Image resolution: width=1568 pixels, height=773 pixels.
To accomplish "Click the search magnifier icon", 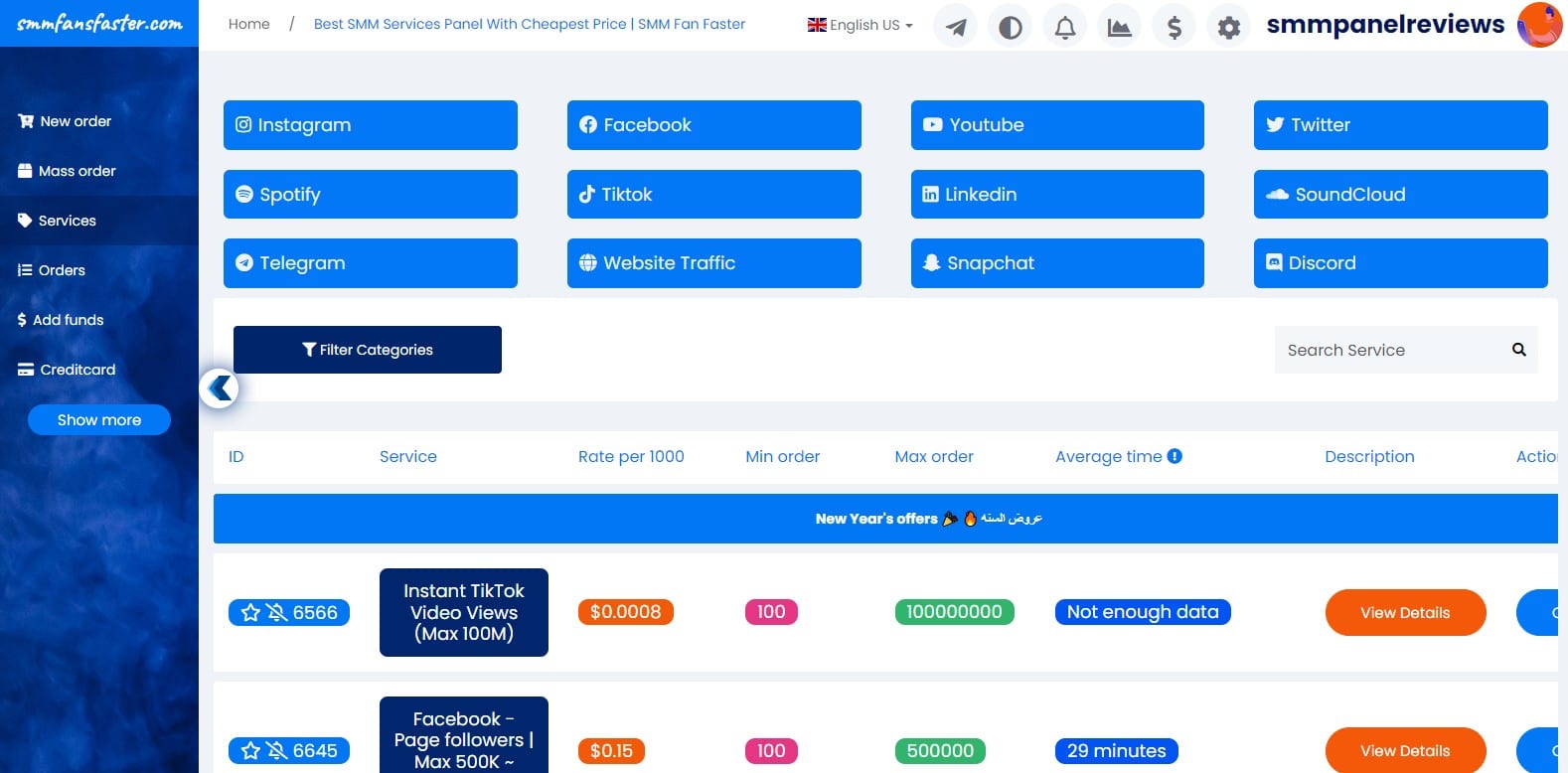I will pos(1518,350).
